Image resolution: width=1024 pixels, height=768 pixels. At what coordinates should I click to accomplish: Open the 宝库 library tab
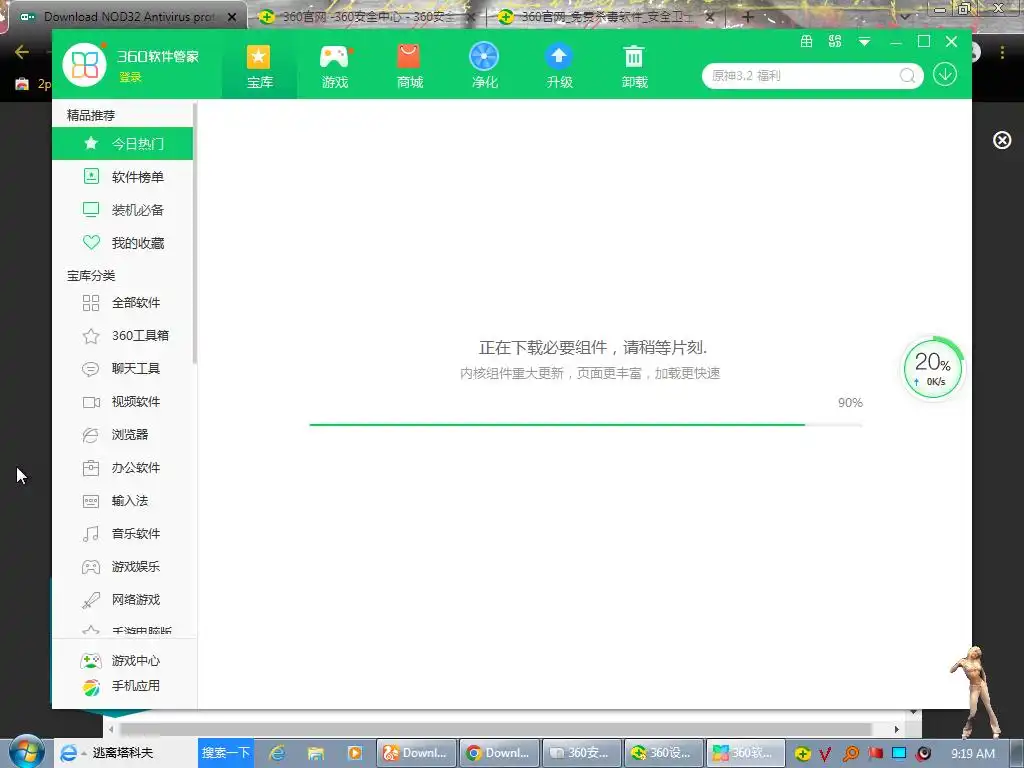point(259,67)
